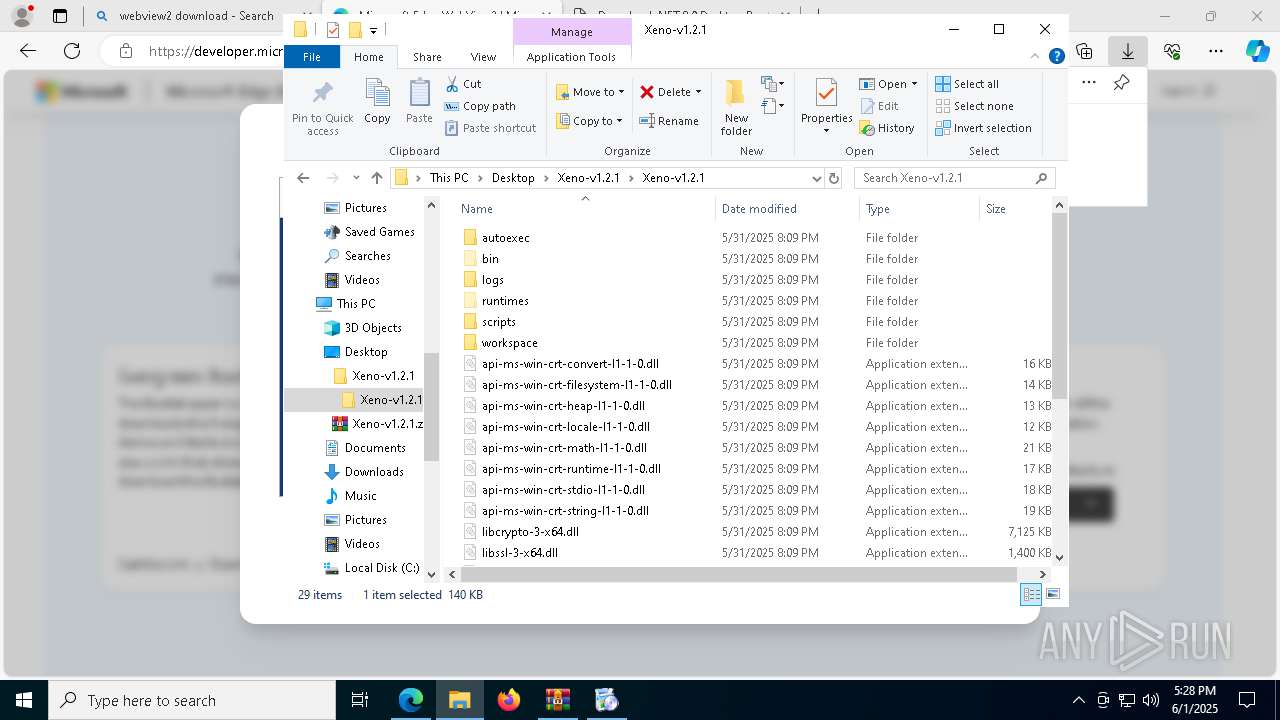This screenshot has width=1280, height=720.
Task: Create a New folder from ribbon
Action: click(x=736, y=107)
